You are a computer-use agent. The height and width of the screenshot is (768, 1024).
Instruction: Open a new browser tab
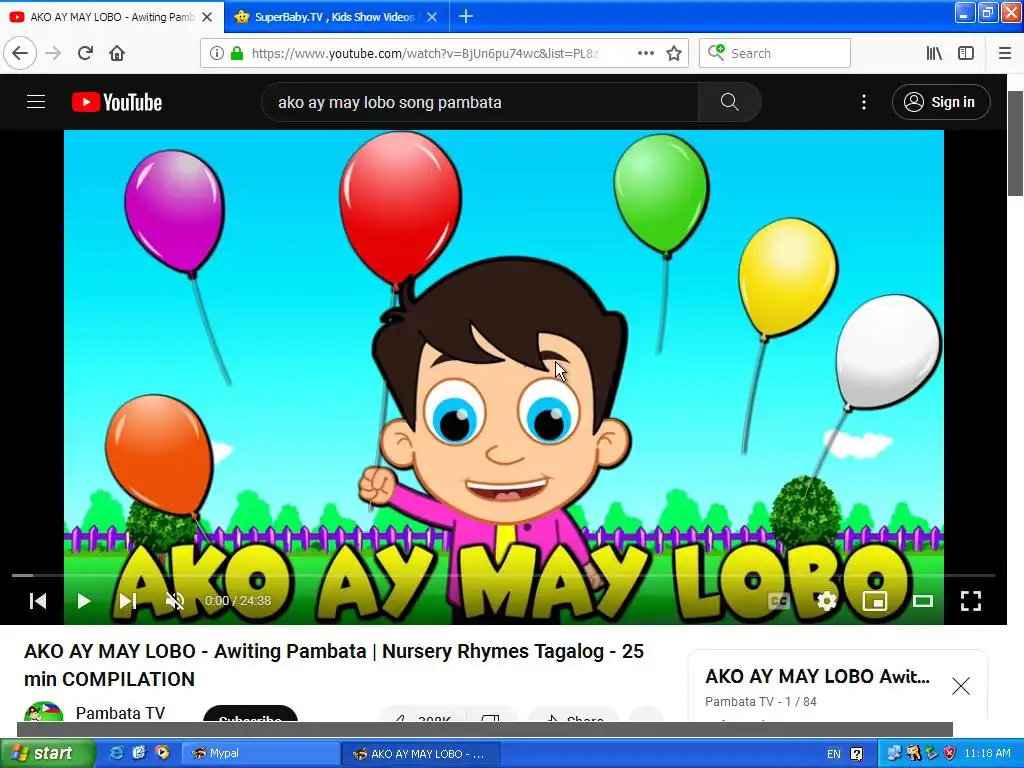(466, 16)
